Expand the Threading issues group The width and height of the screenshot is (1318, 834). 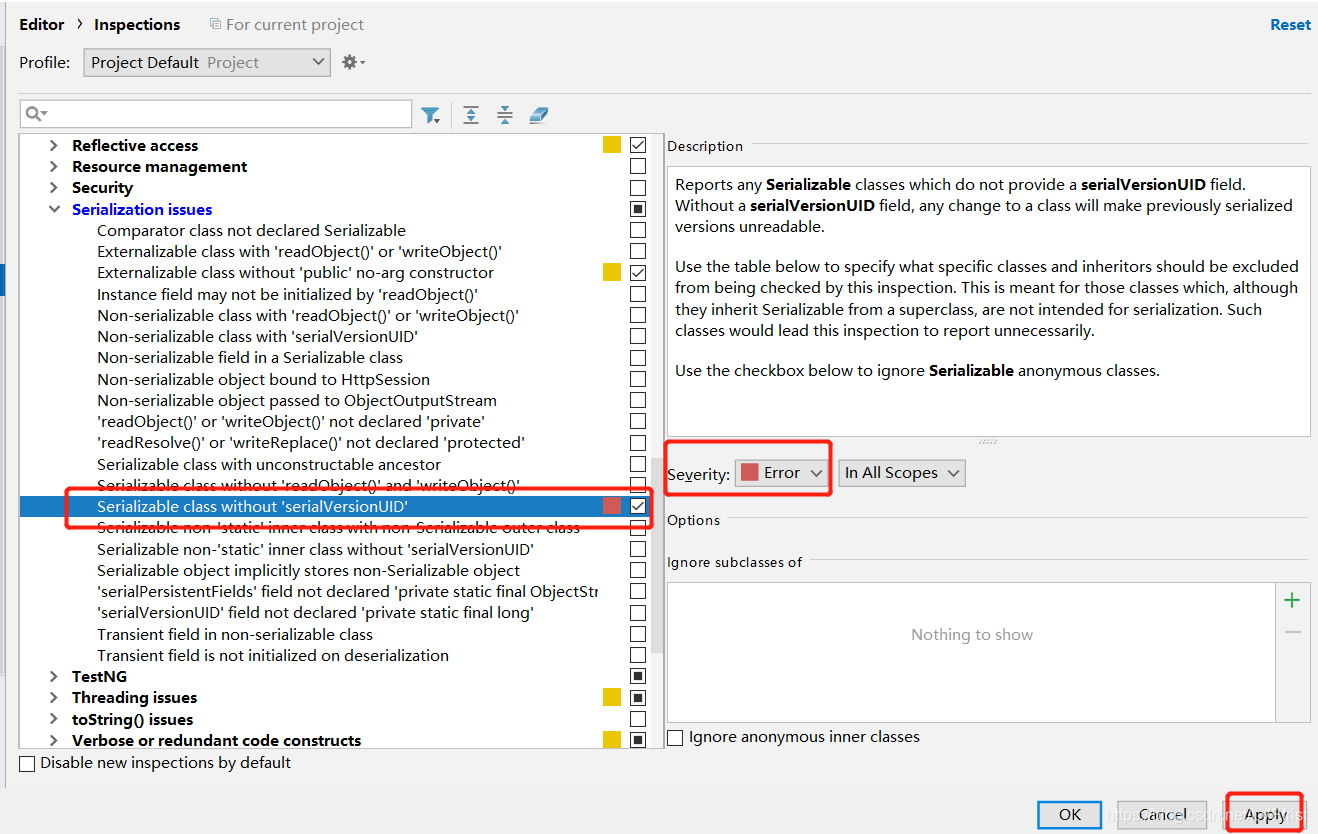(54, 698)
